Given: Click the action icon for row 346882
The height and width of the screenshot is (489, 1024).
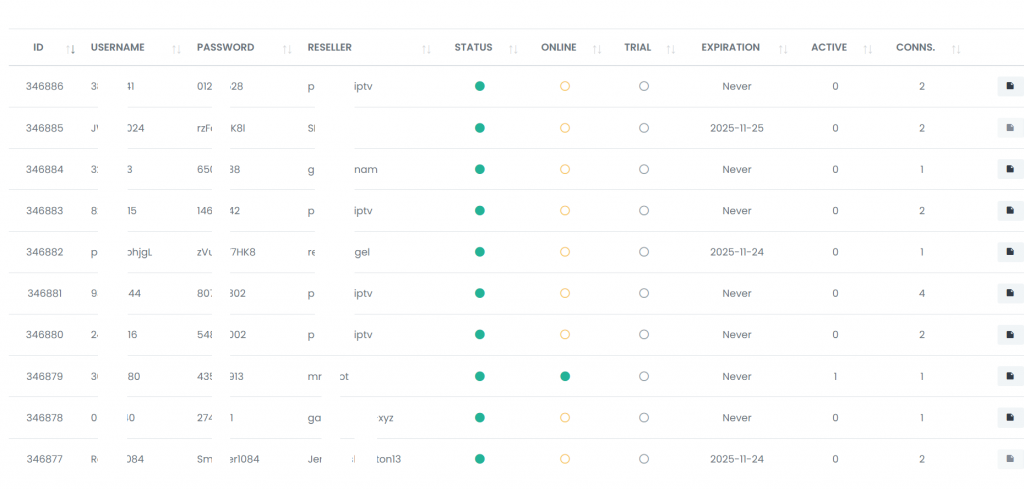Looking at the screenshot, I should pyautogui.click(x=1010, y=252).
